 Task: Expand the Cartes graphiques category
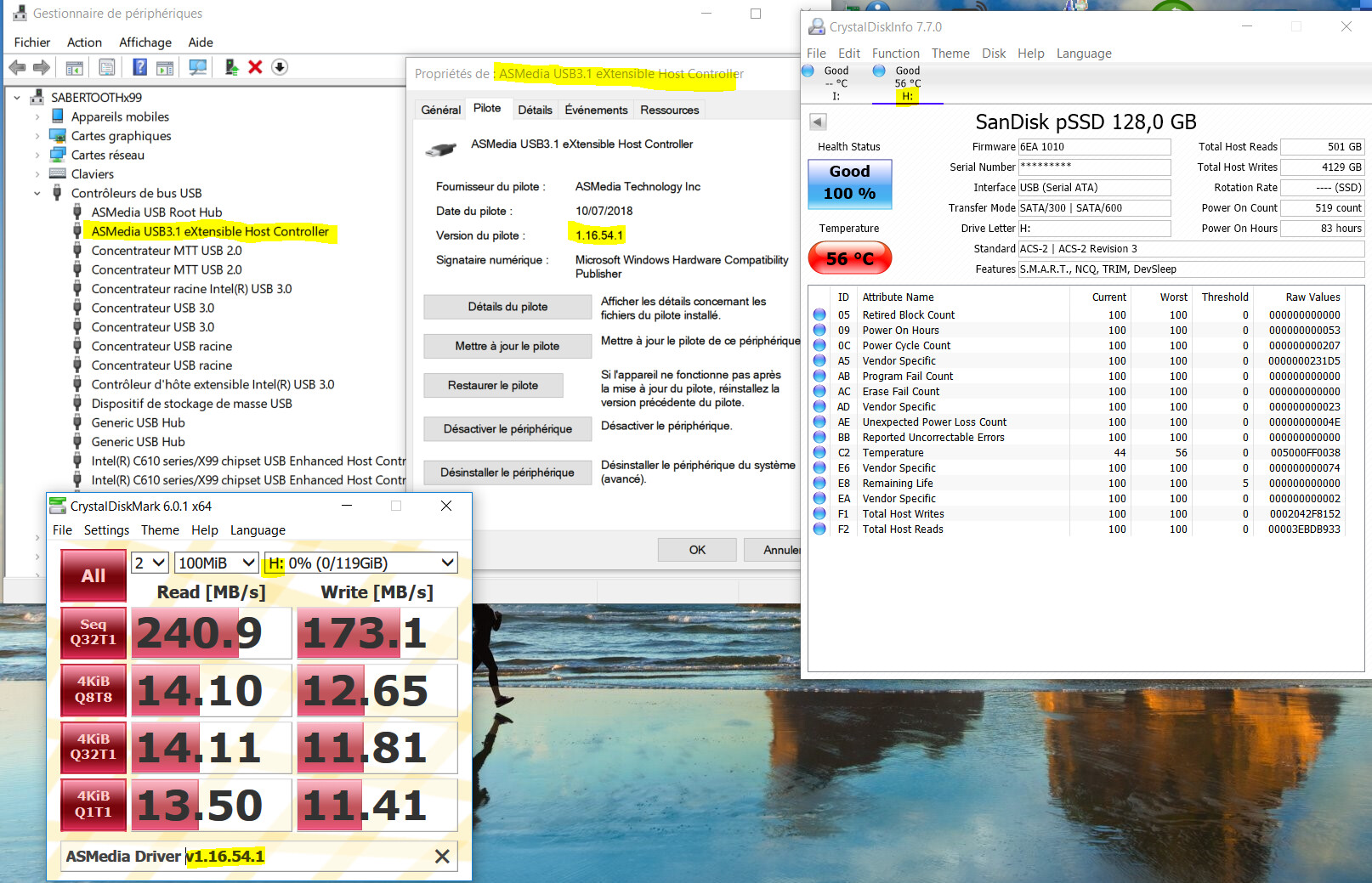pos(37,135)
